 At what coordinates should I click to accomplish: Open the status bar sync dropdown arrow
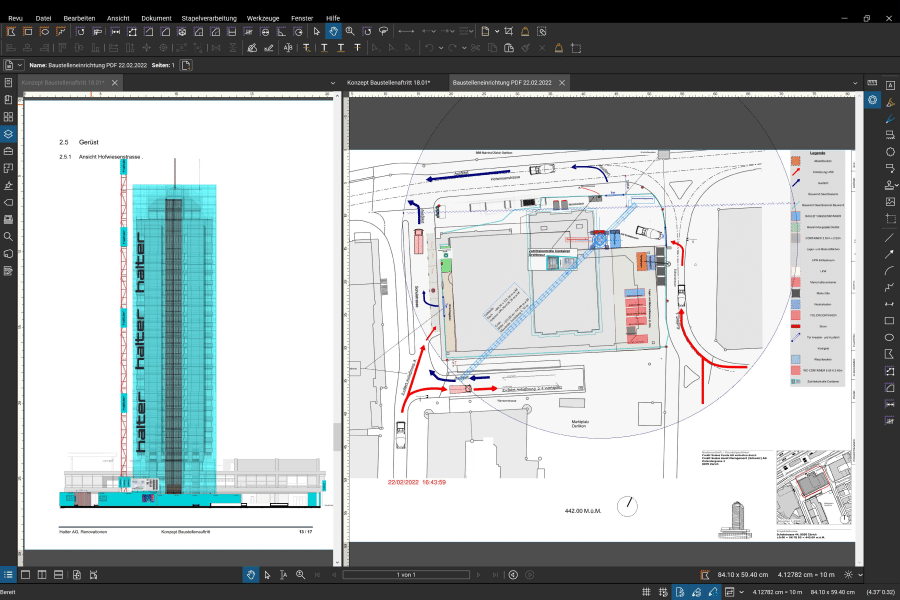[741, 592]
